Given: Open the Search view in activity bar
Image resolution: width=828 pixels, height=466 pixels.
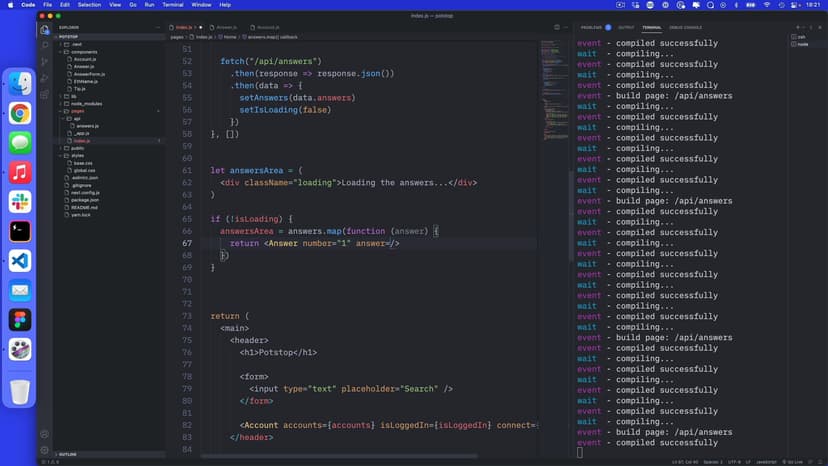Looking at the screenshot, I should point(45,46).
